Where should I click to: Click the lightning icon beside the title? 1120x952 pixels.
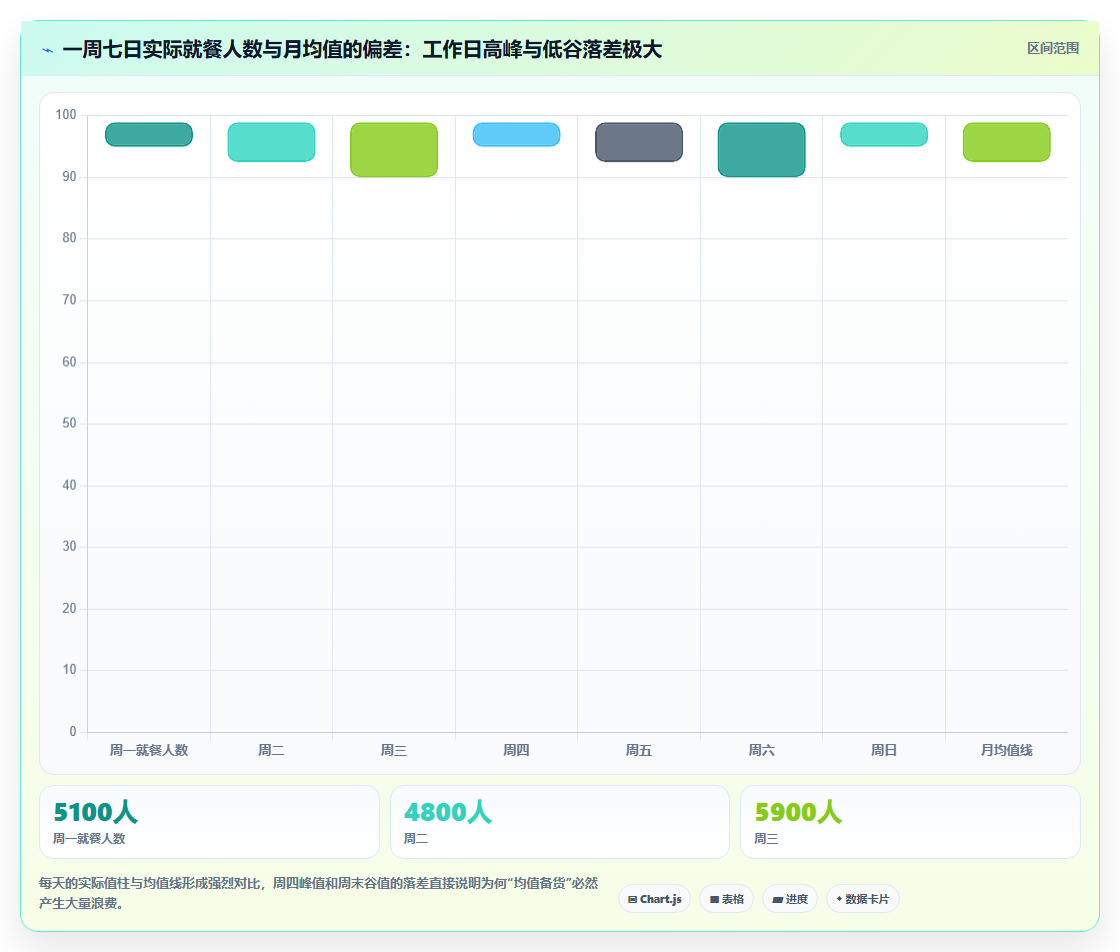point(48,50)
